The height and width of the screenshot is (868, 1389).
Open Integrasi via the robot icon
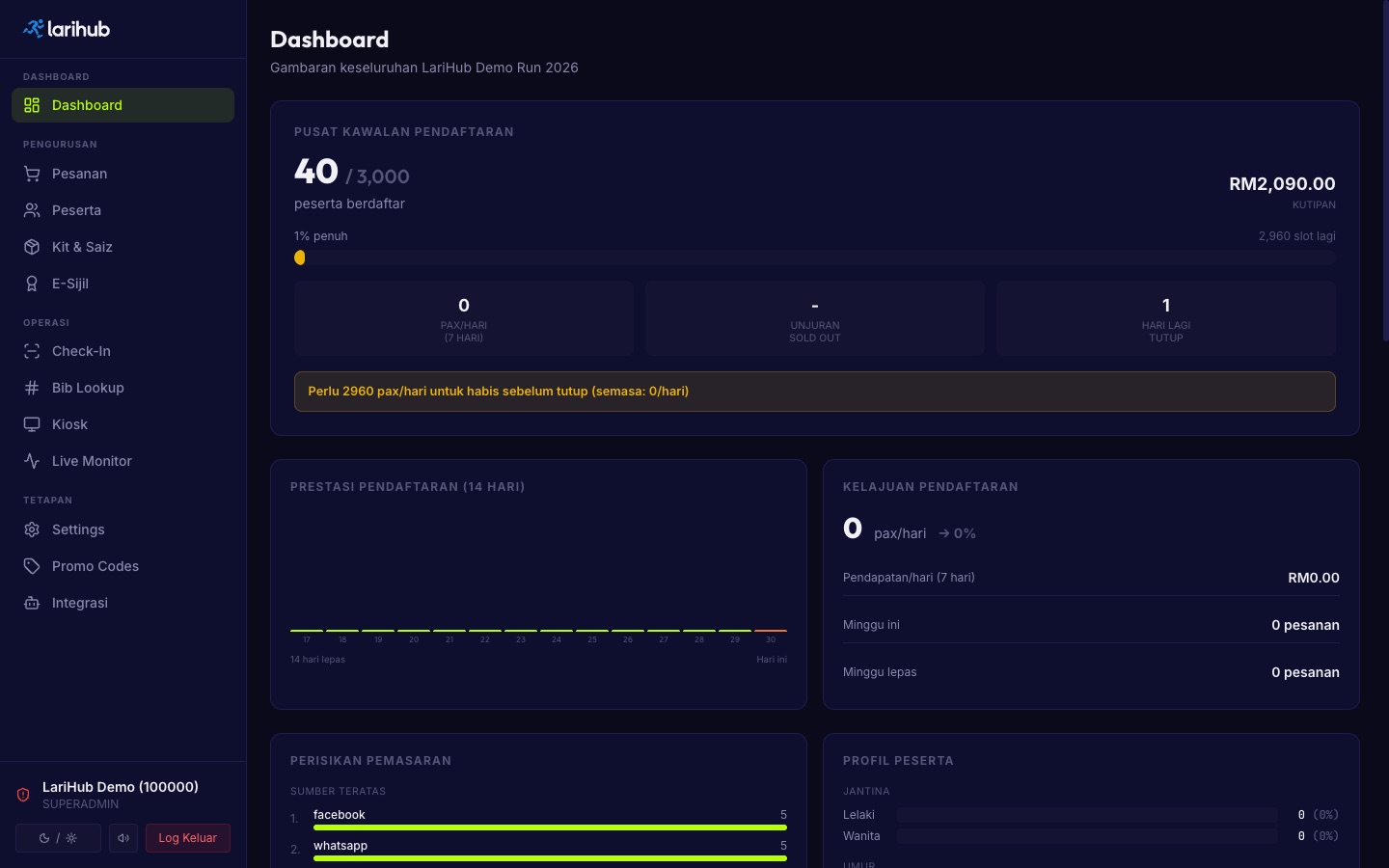(32, 603)
